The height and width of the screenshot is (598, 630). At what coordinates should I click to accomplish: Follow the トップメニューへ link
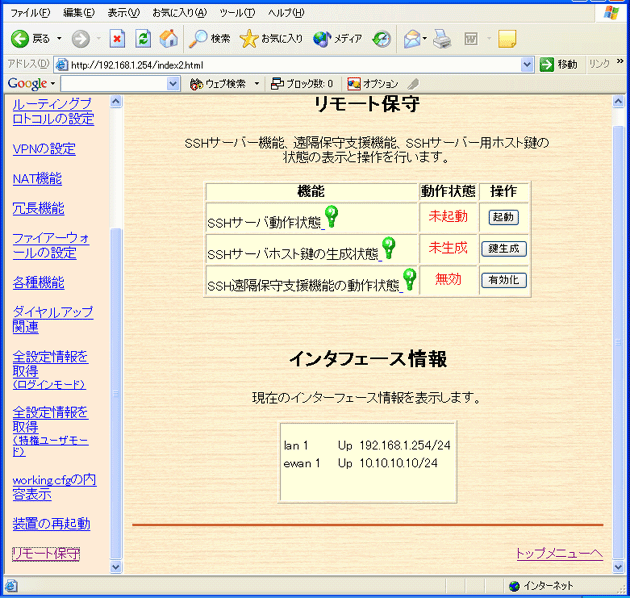pyautogui.click(x=558, y=553)
